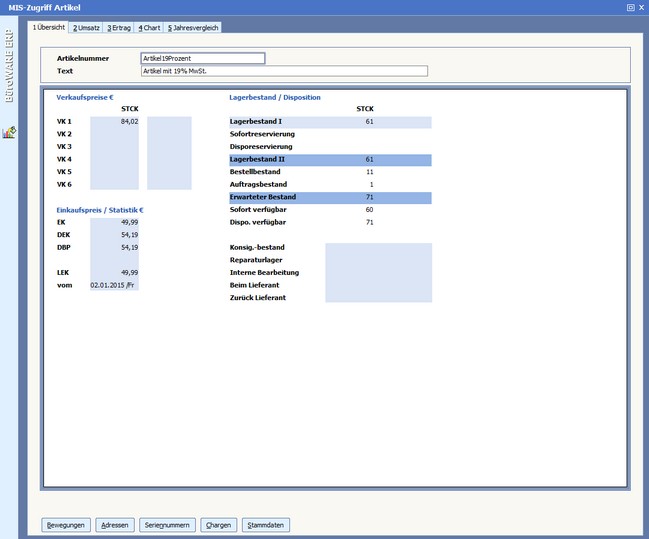The width and height of the screenshot is (649, 539).
Task: Select the highlighted Lagerbestand II row
Action: [330, 160]
